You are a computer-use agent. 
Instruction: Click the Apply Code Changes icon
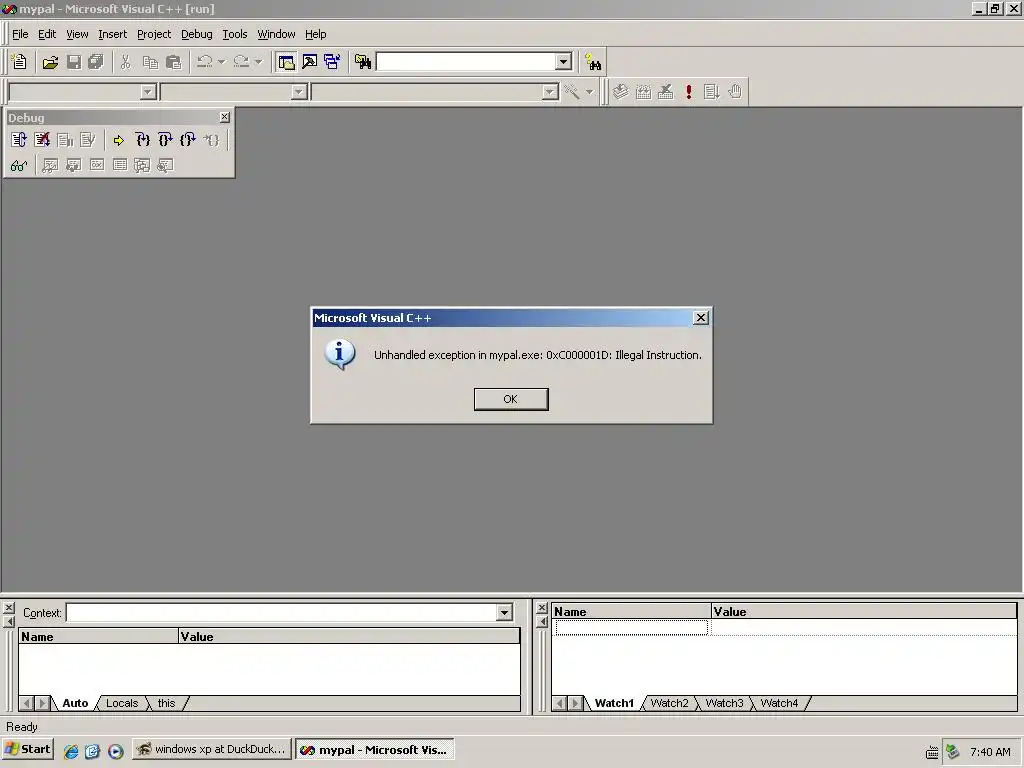click(88, 140)
